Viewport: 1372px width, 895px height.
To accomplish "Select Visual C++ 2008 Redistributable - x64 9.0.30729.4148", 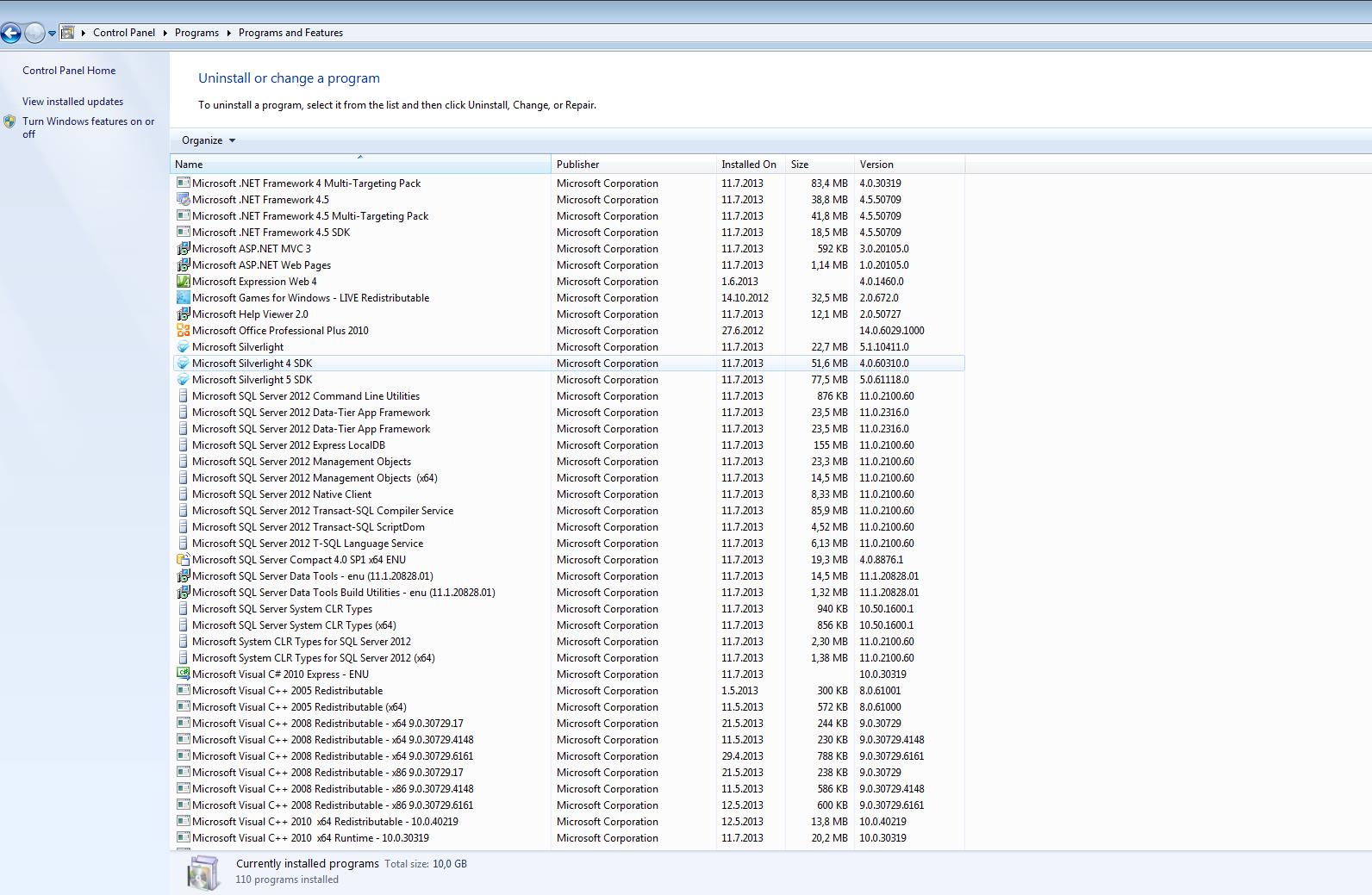I will pos(569,739).
